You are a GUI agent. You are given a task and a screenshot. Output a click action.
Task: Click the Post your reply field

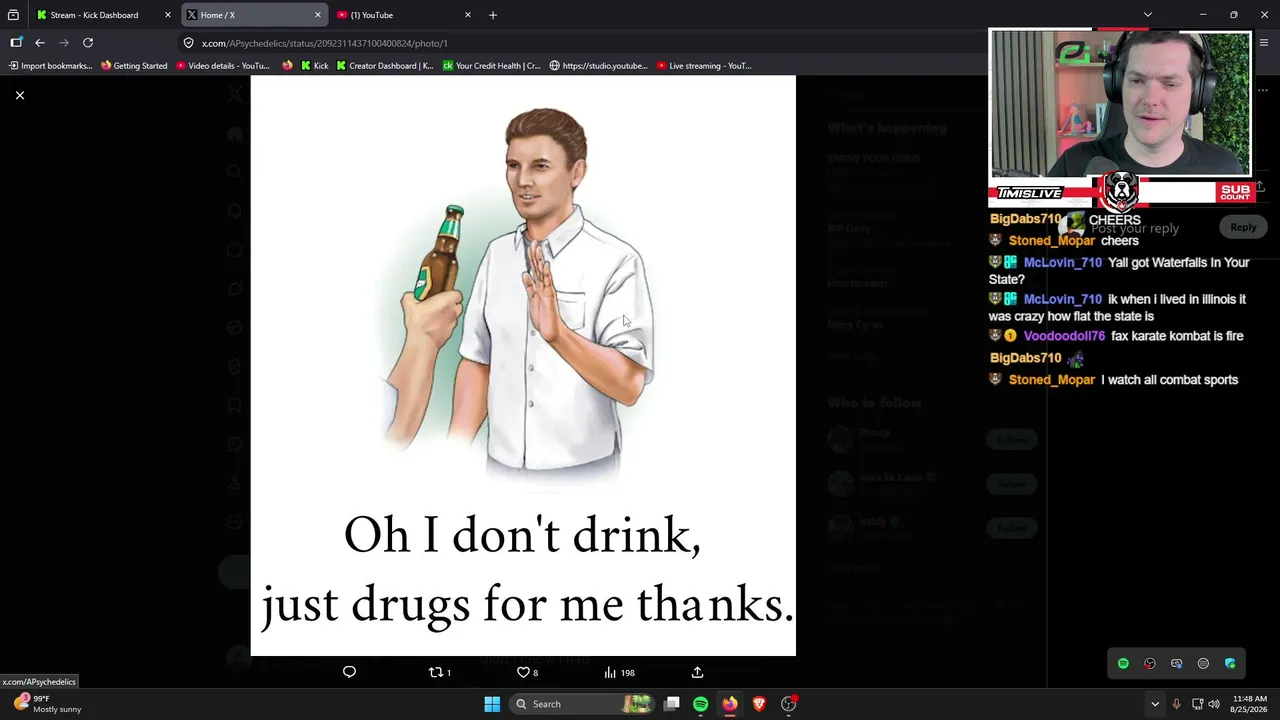point(1134,228)
